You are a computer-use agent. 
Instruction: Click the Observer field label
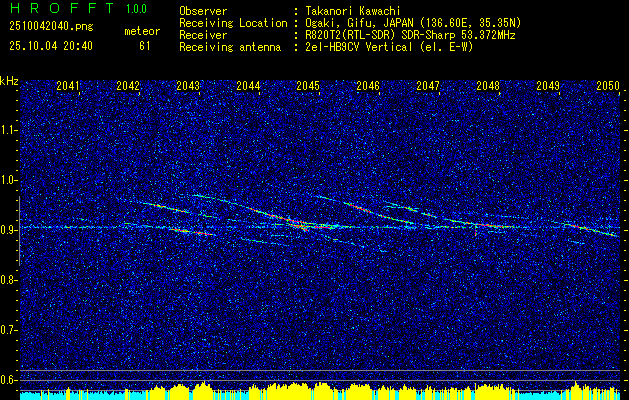tap(203, 11)
